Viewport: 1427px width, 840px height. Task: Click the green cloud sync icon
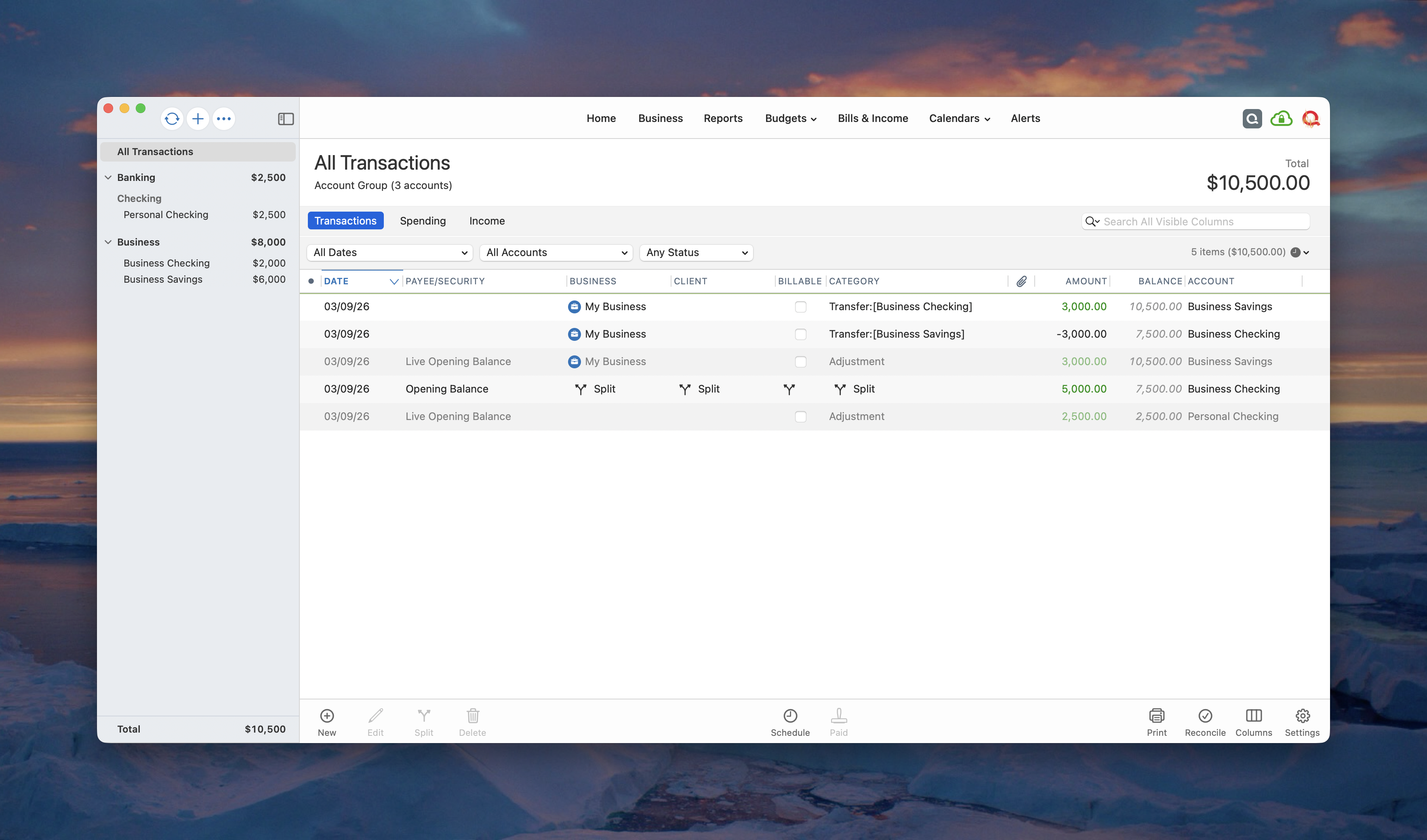click(1281, 119)
